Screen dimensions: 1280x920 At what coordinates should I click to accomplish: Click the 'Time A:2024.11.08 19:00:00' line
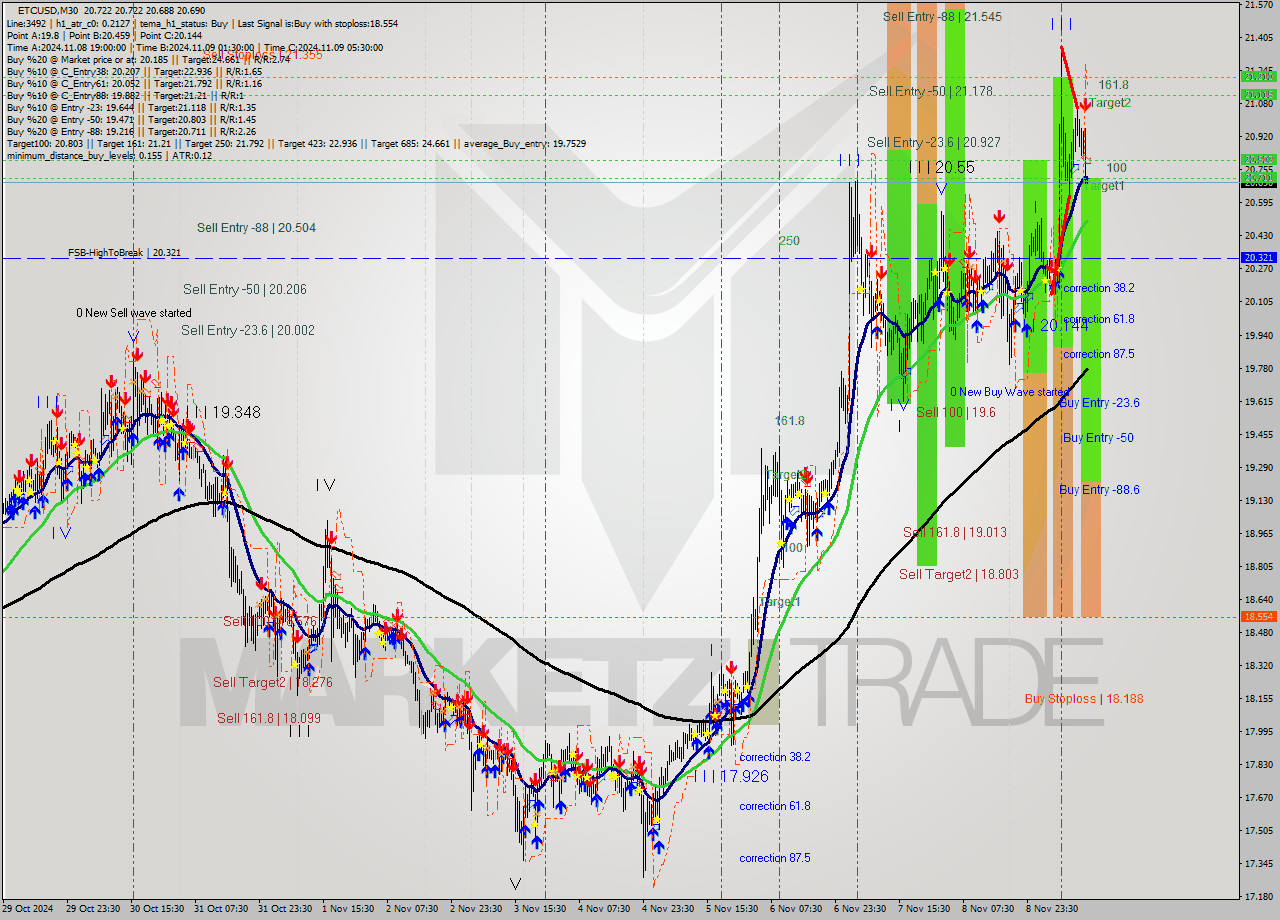[x=194, y=47]
